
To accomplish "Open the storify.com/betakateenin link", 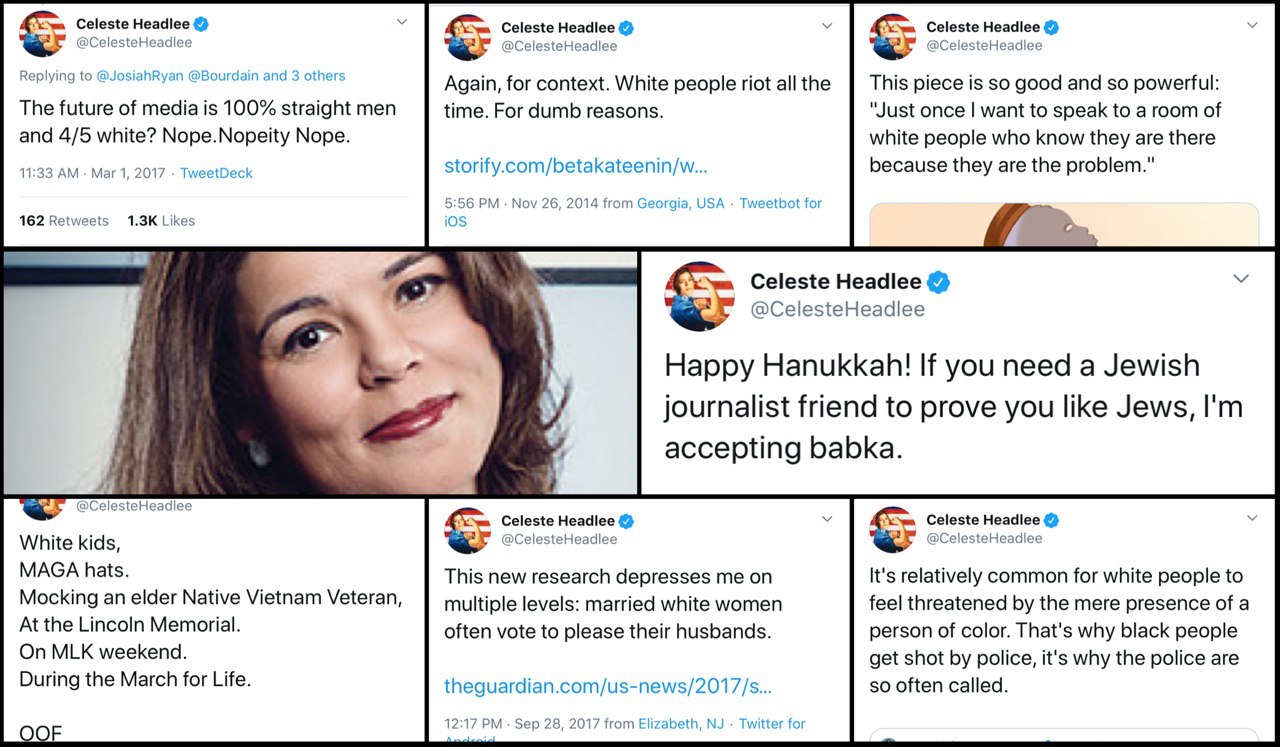I will pyautogui.click(x=575, y=165).
